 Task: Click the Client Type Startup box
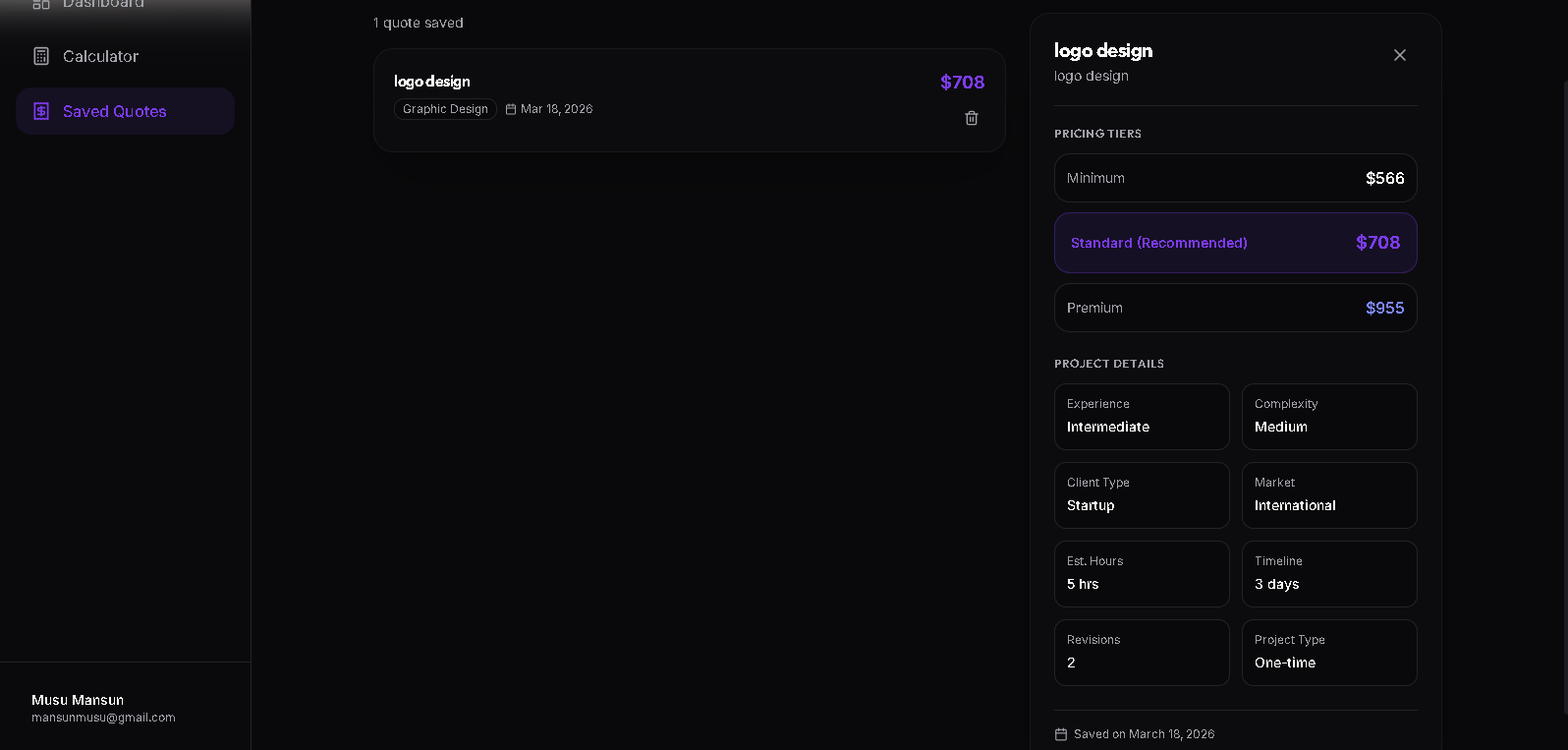tap(1142, 495)
